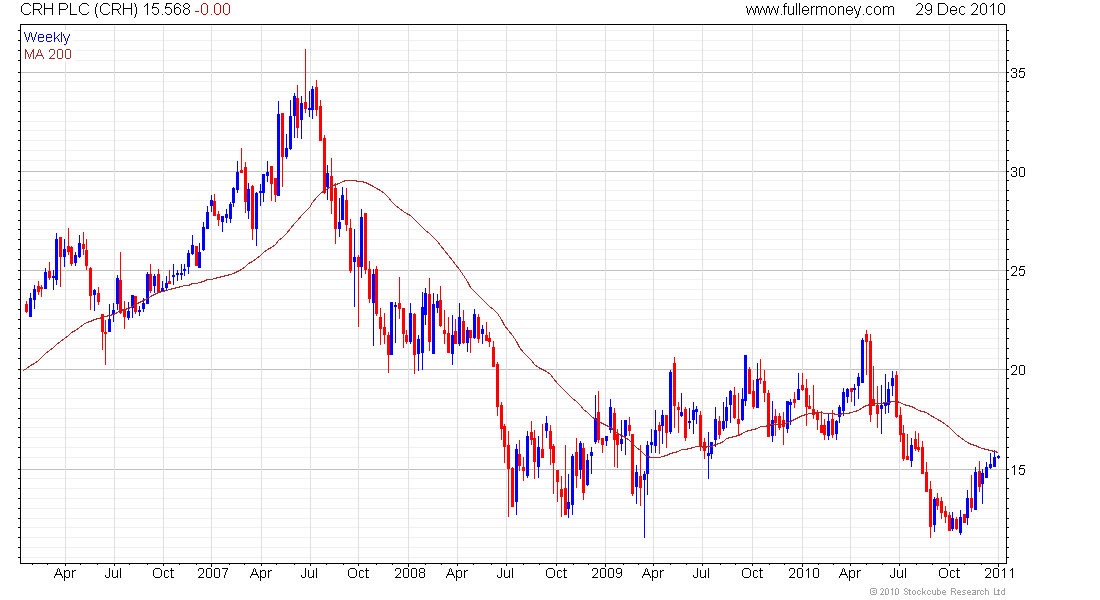
Task: Click the 20 price axis label
Action: click(x=1017, y=370)
